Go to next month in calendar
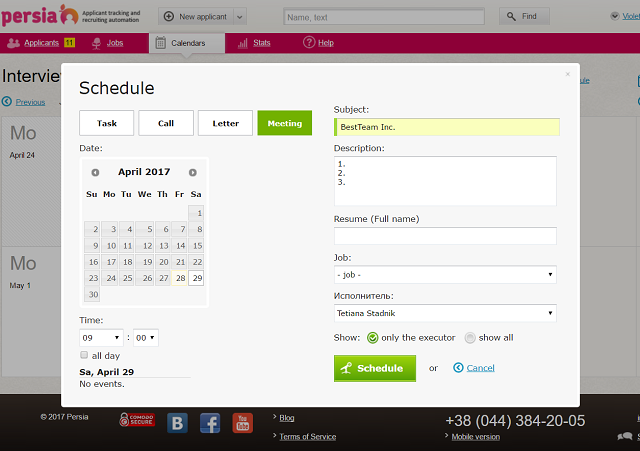The height and width of the screenshot is (451, 640). (x=193, y=172)
